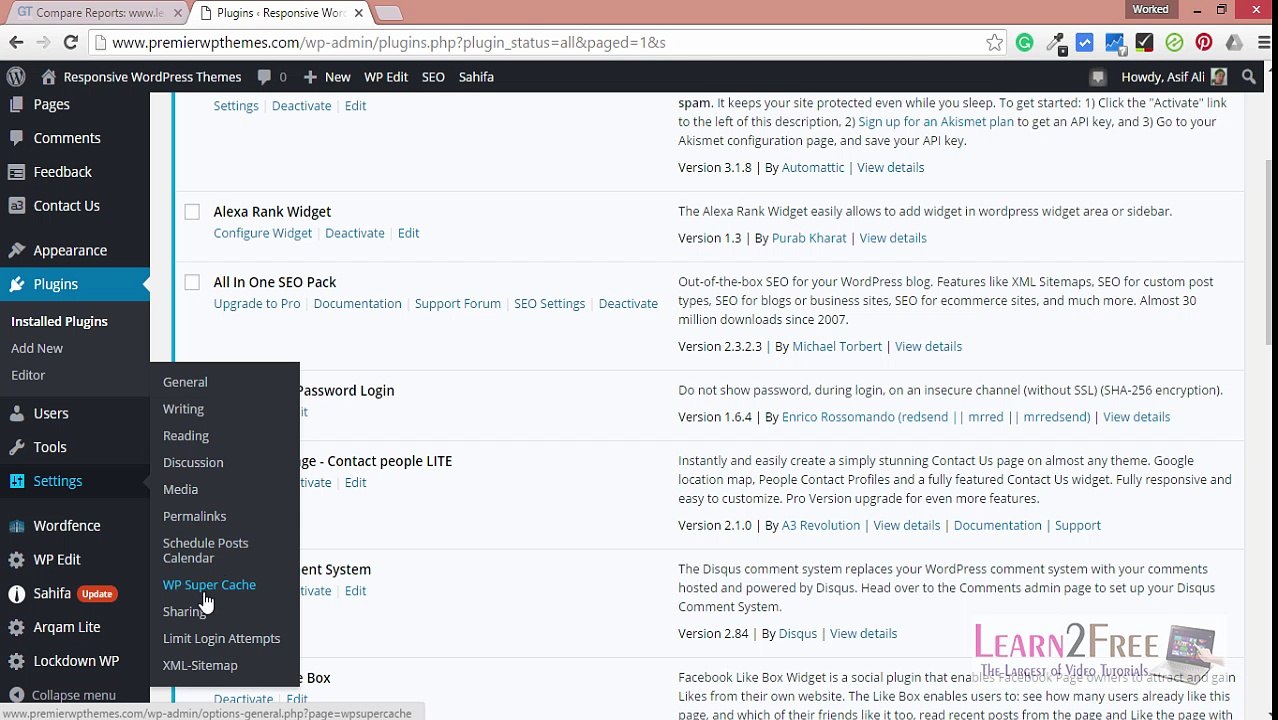1278x720 pixels.
Task: Open the Support Forum link
Action: [x=457, y=304]
